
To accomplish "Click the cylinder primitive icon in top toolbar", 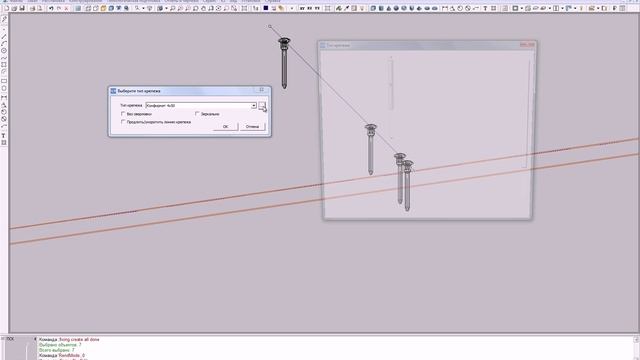I will click(x=381, y=8).
